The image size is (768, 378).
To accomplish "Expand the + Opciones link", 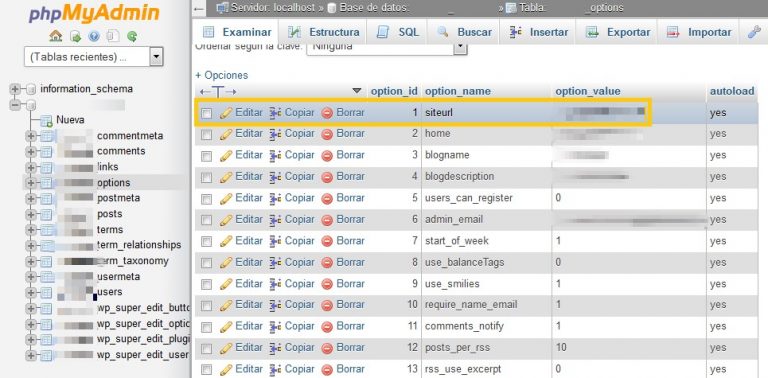I will [222, 75].
